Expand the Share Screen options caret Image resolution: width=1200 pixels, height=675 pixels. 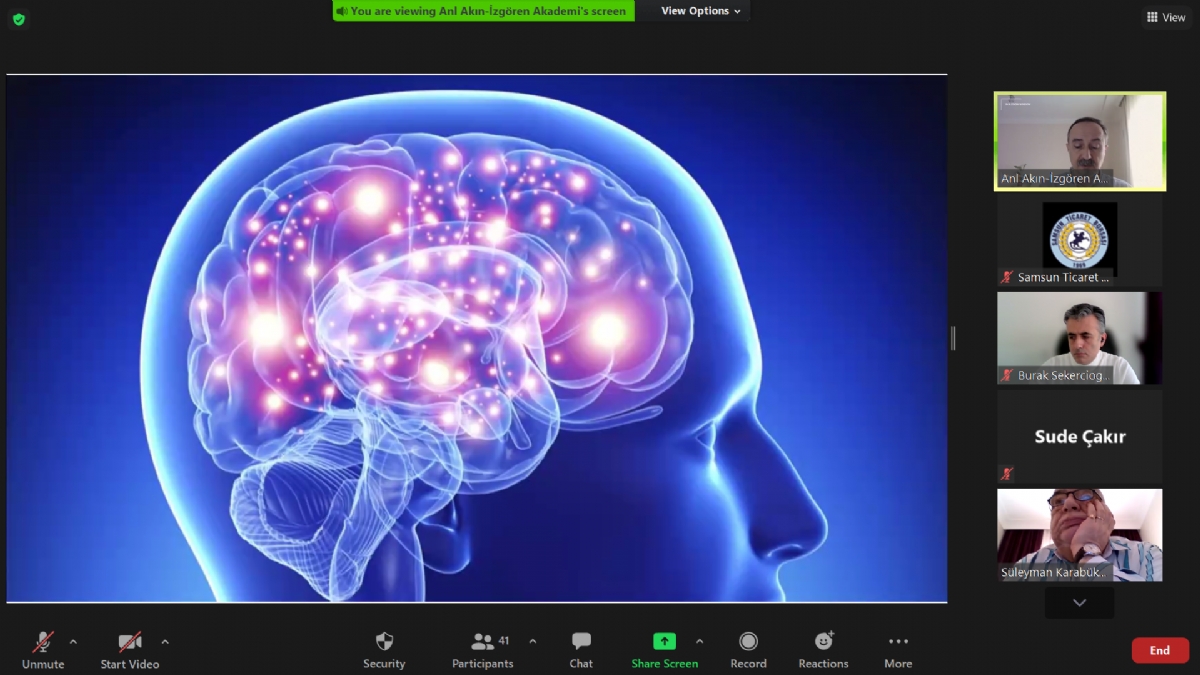tap(699, 642)
